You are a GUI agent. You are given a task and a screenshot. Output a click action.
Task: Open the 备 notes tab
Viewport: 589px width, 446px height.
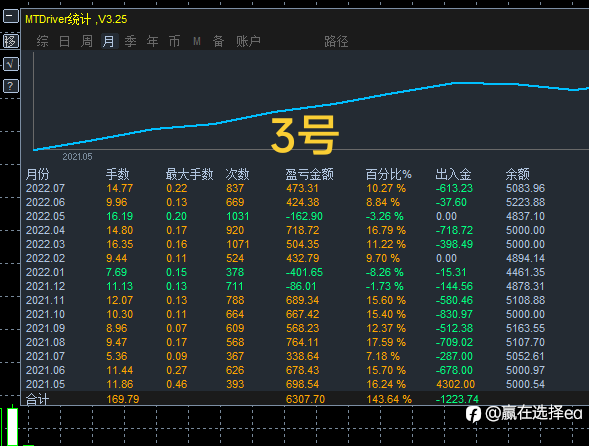(219, 41)
